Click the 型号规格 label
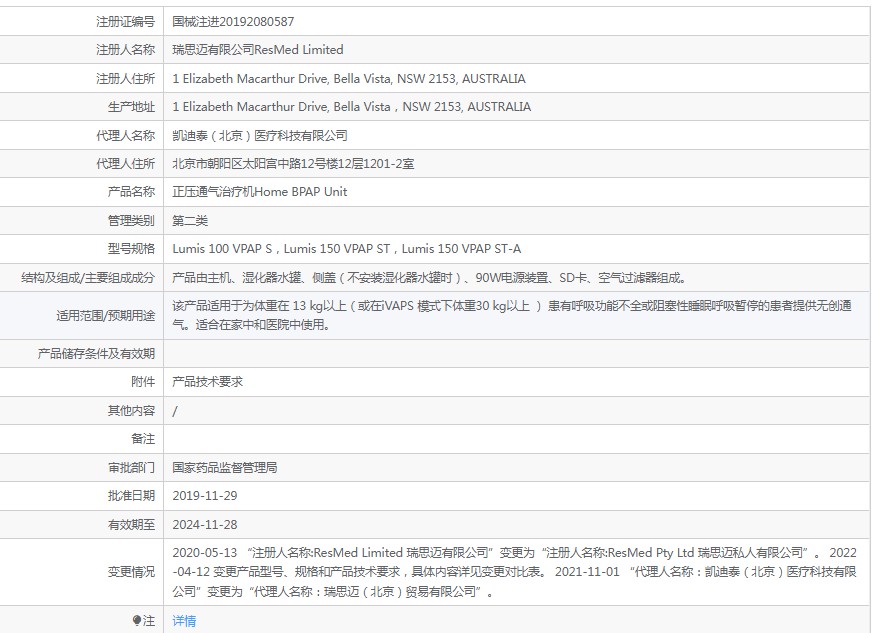 pyautogui.click(x=131, y=249)
